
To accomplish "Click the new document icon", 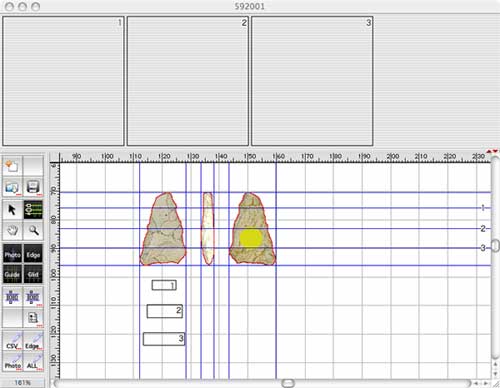I will click(x=12, y=166).
